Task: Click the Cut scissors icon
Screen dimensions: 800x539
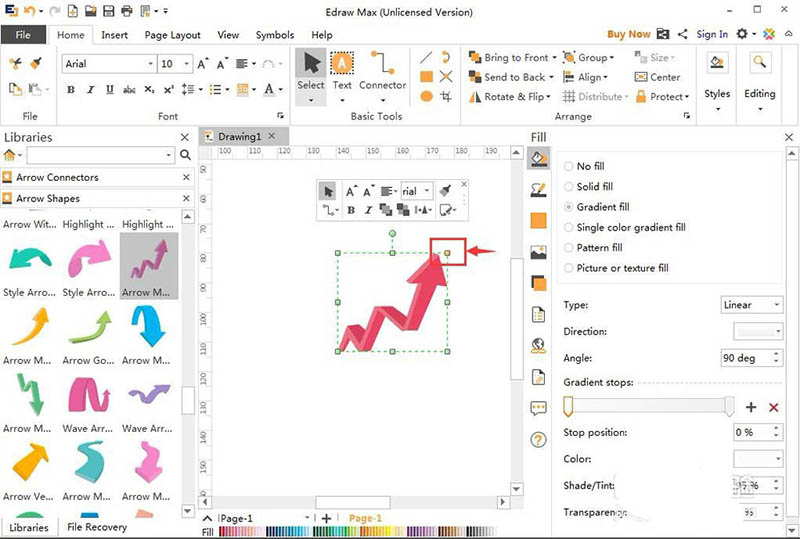Action: point(15,63)
